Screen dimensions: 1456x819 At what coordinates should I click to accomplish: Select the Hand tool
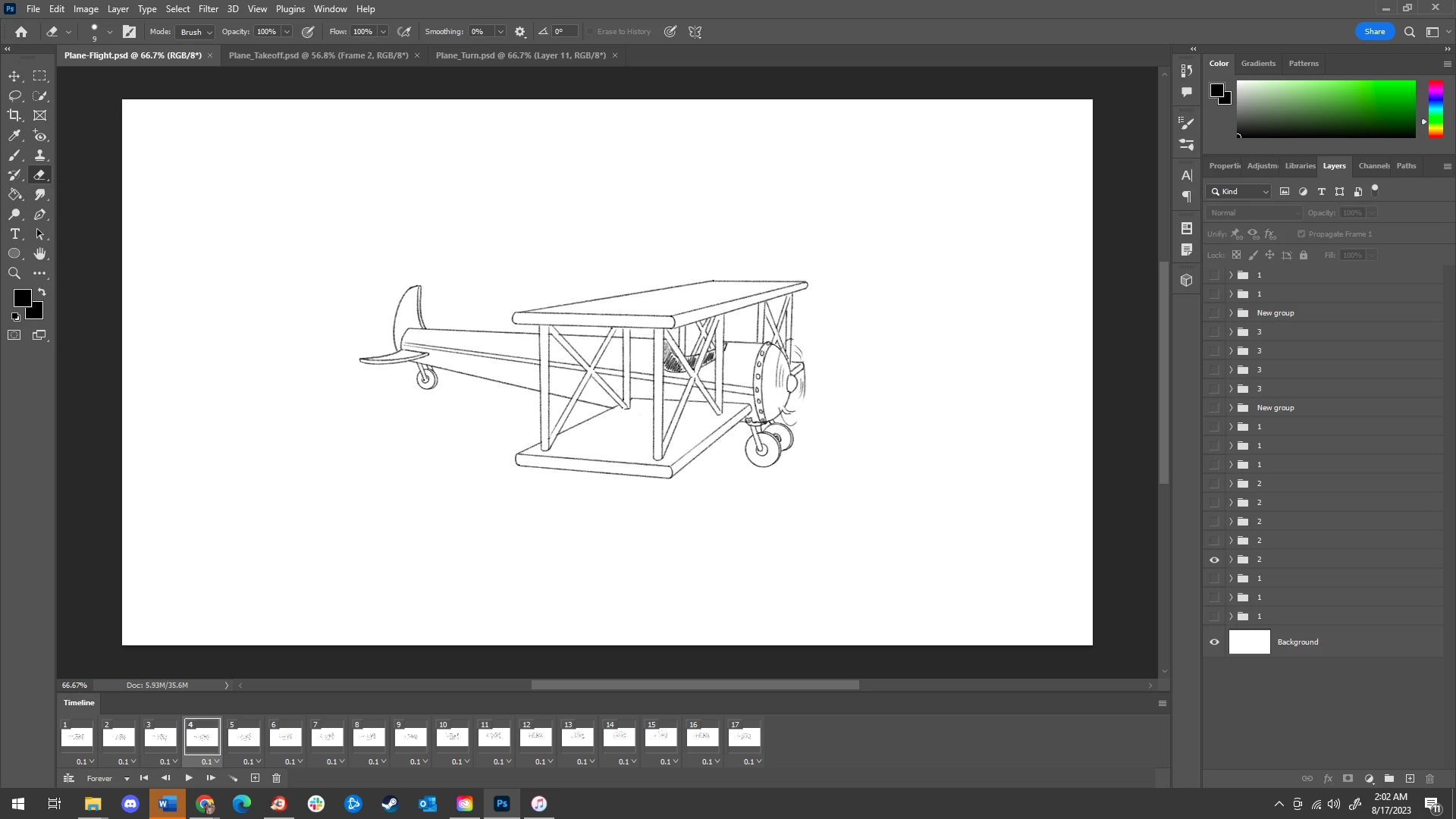pos(40,253)
